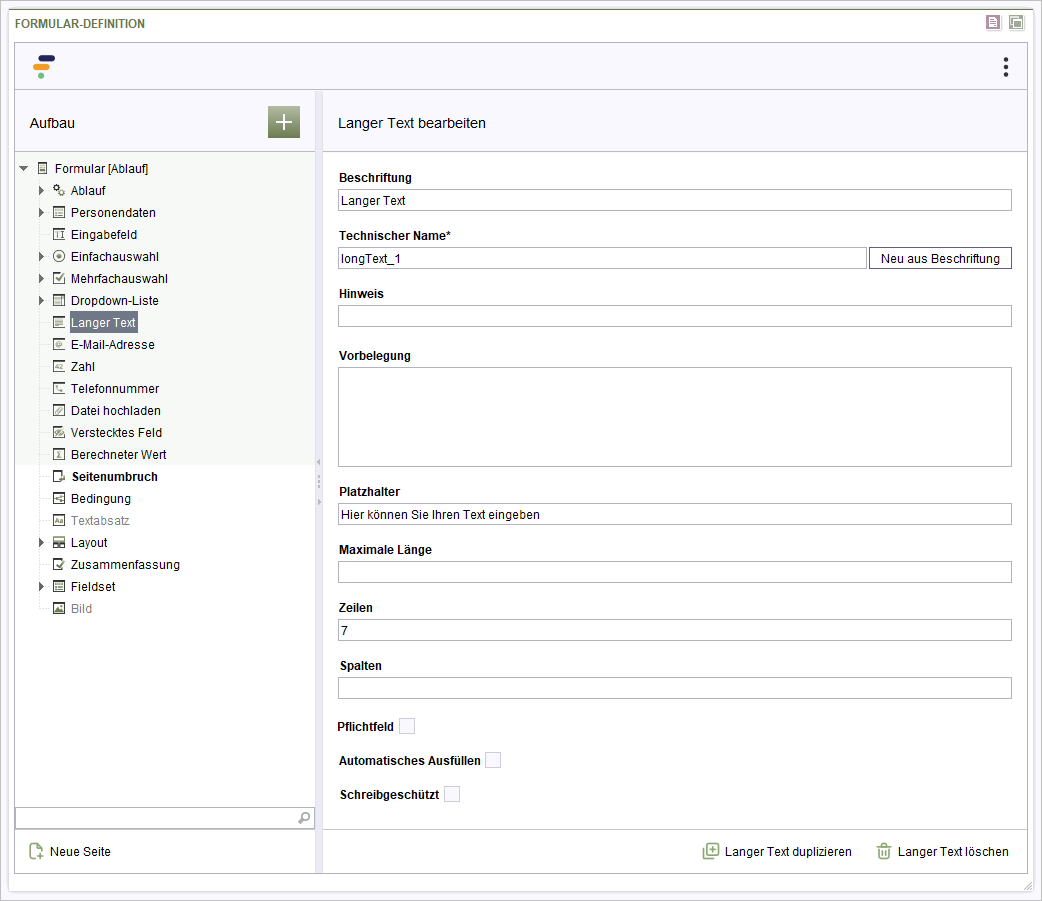Click Langer Text duplizieren
This screenshot has width=1042, height=901.
tap(777, 851)
